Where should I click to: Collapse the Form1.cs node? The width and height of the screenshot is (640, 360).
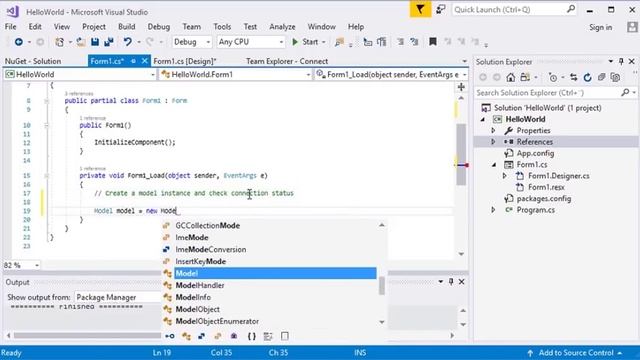pos(494,164)
